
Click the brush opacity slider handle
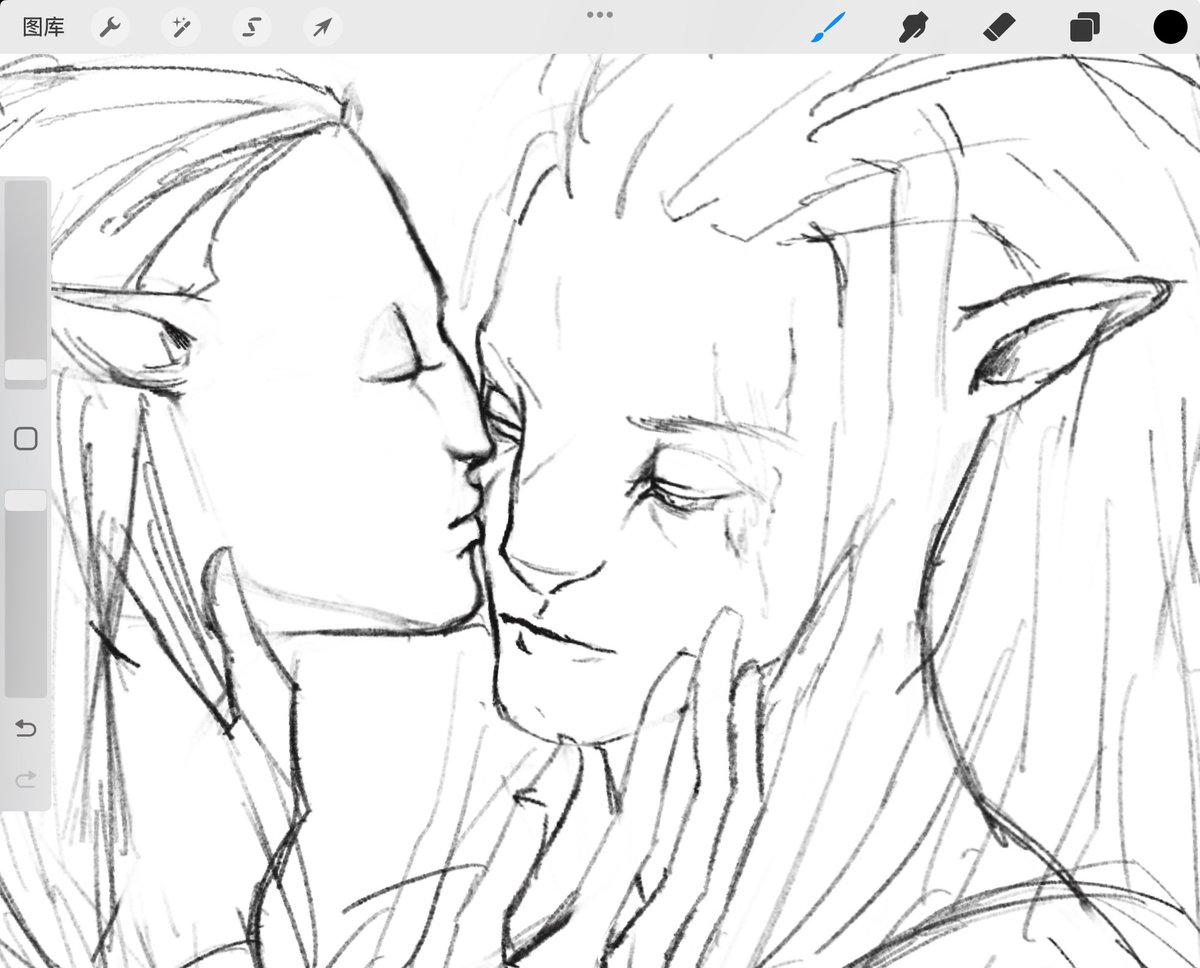click(25, 500)
